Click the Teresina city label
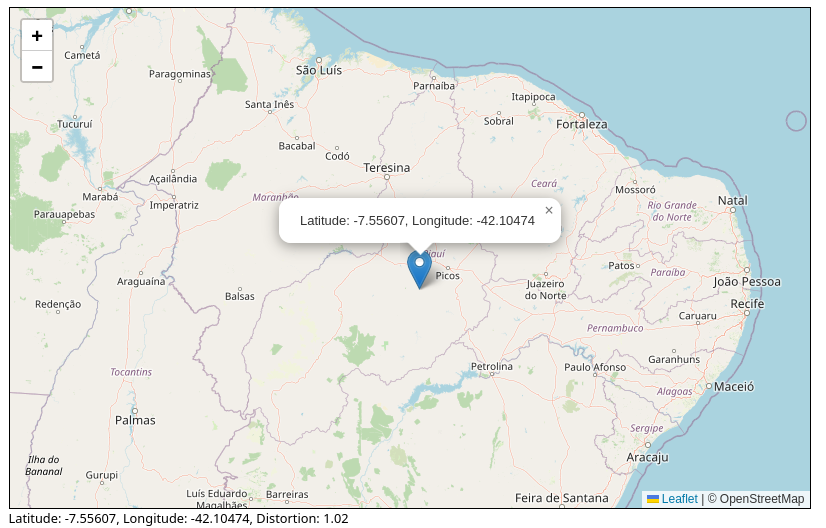 (387, 168)
